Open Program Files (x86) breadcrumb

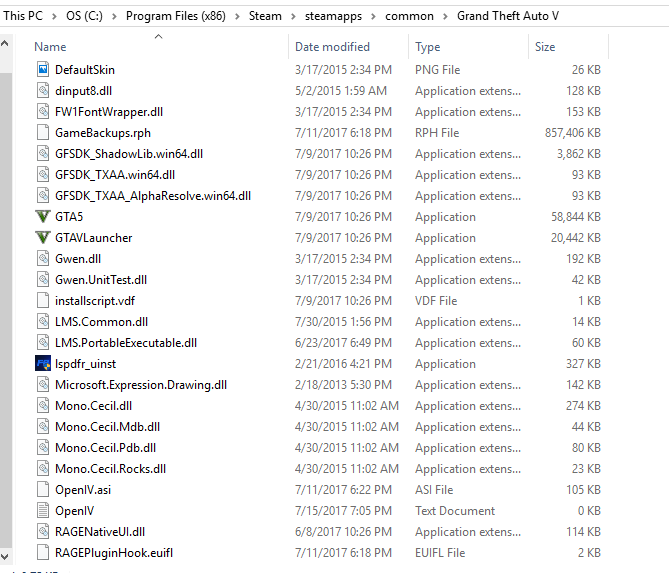coord(176,16)
